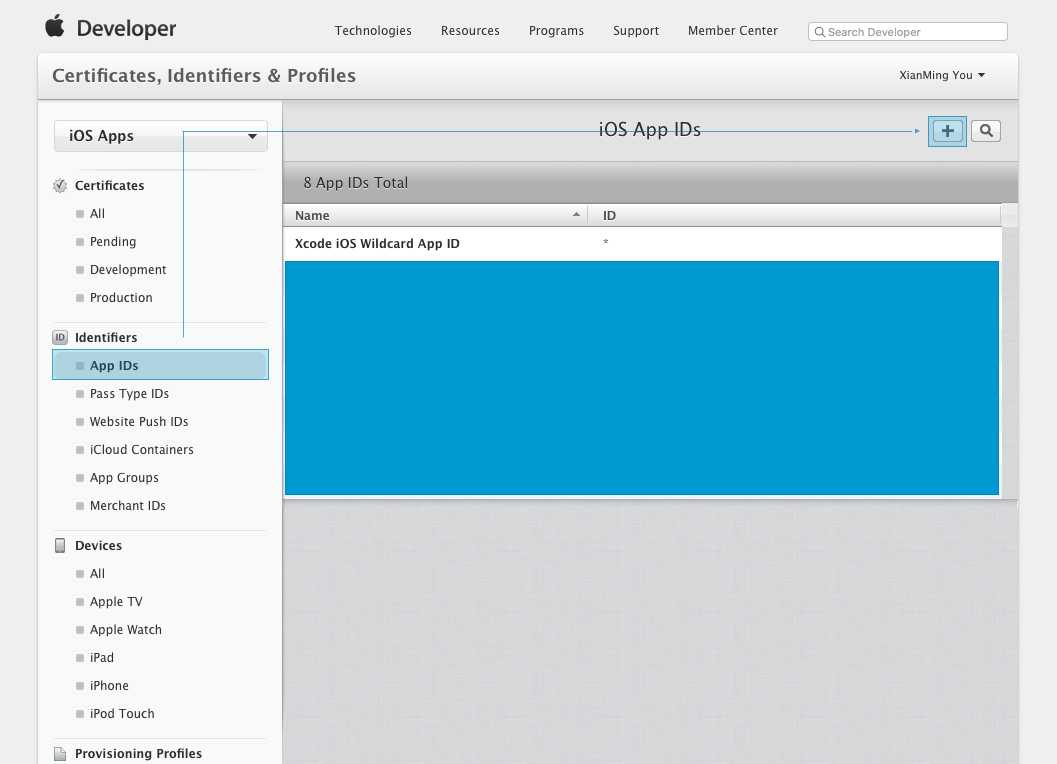Click the Devices section icon
This screenshot has width=1057, height=764.
pyautogui.click(x=60, y=546)
